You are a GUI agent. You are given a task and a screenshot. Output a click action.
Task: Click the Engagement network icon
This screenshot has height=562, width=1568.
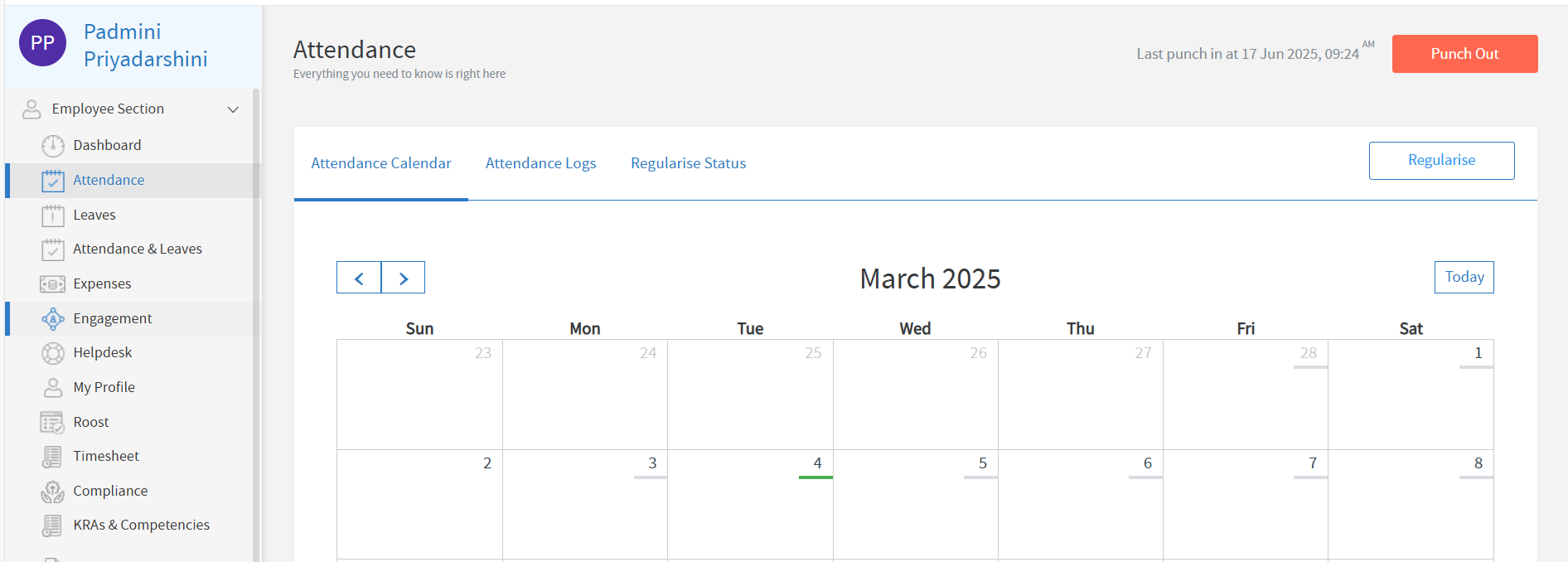(53, 319)
